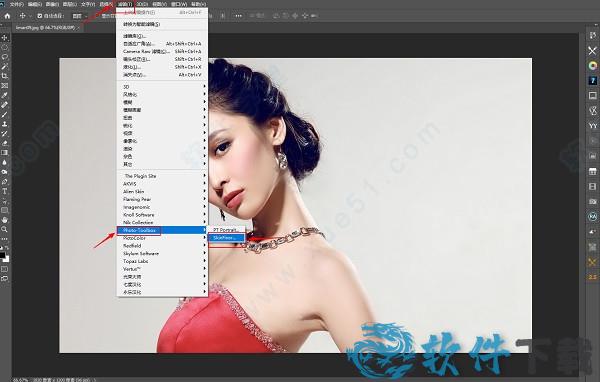Swap foreground and background colors
The height and width of the screenshot is (382, 600).
pos(7,249)
